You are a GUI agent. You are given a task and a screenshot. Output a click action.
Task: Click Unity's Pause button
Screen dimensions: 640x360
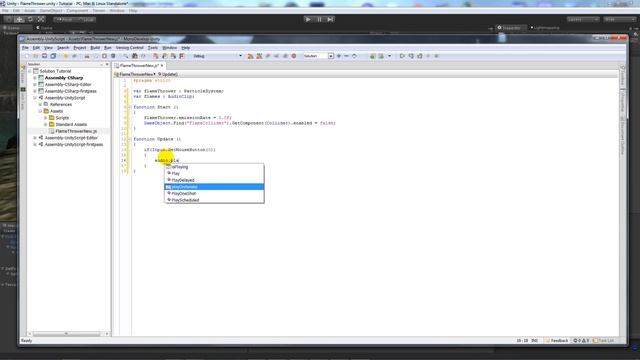click(x=319, y=19)
